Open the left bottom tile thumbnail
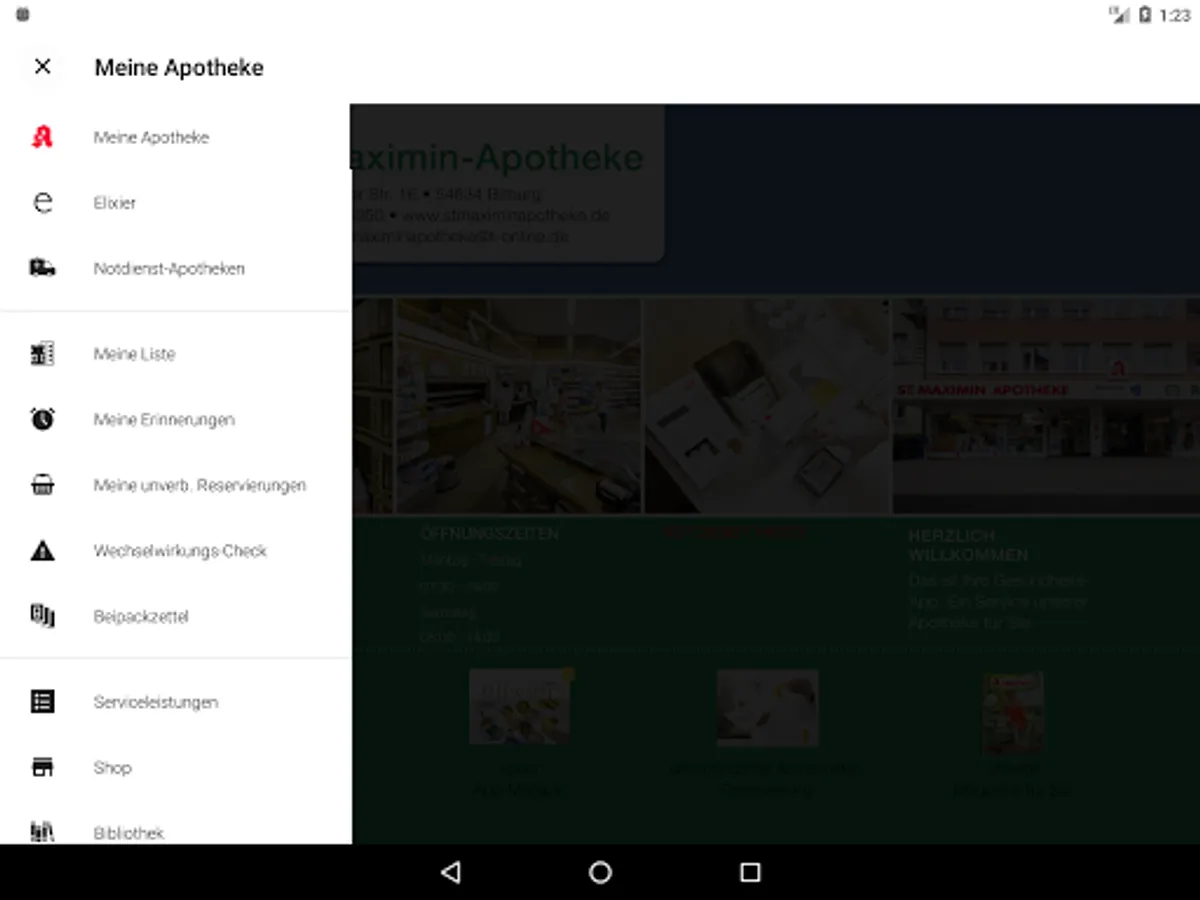Screen dimensions: 1200x900 519,707
